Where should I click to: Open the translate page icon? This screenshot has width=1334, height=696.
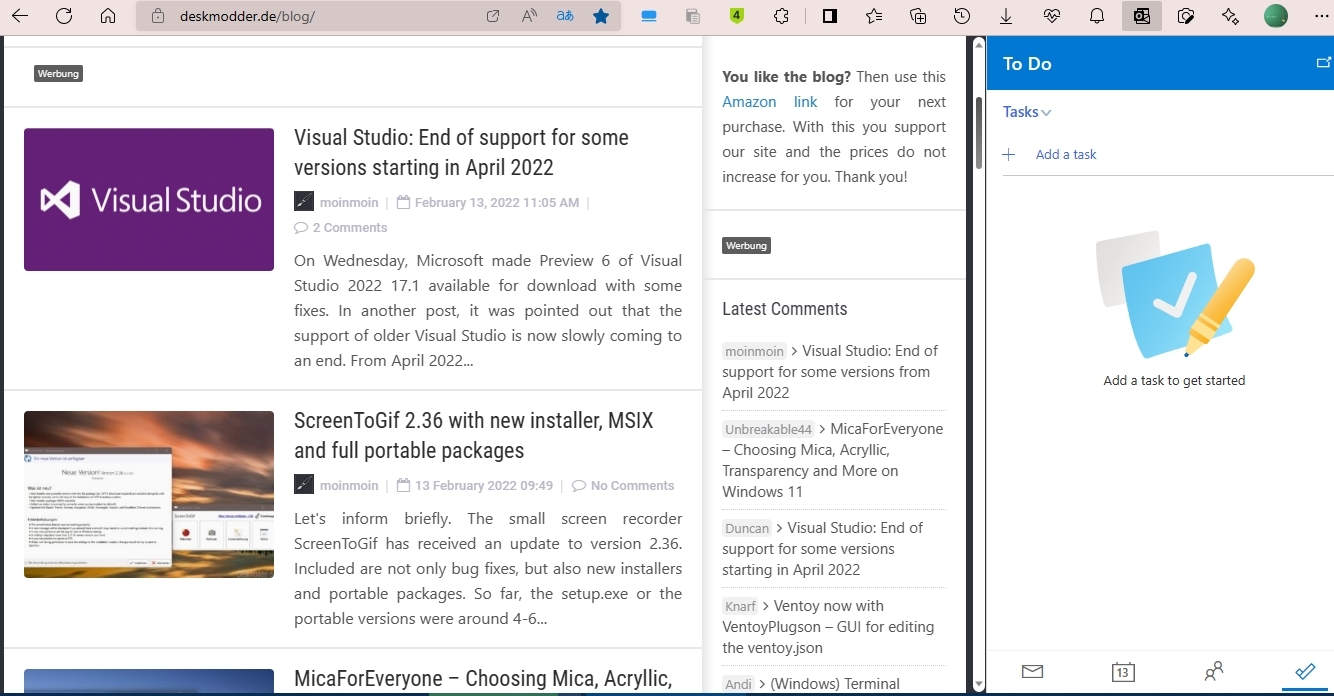tap(565, 16)
